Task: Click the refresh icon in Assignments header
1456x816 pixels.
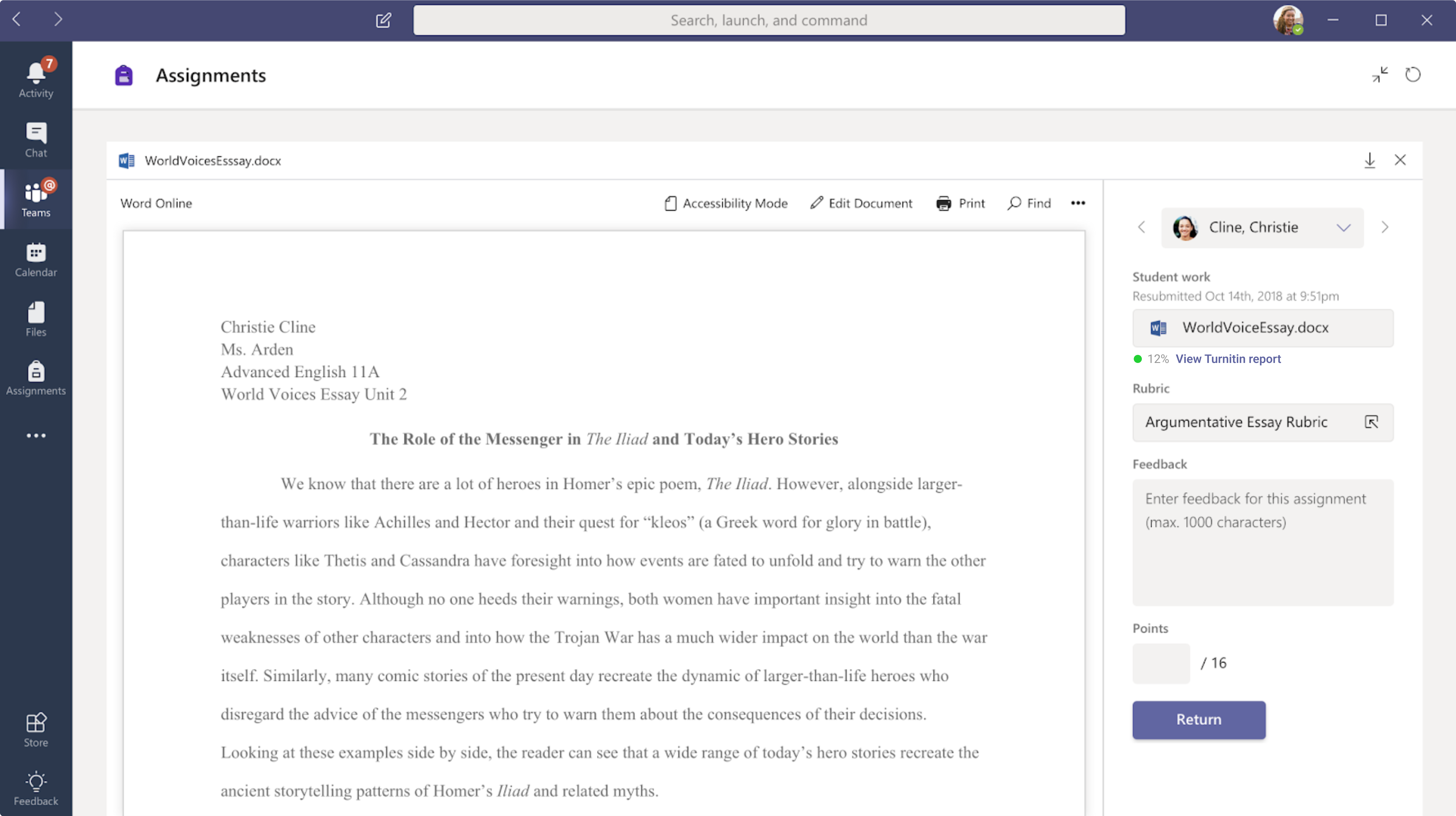Action: point(1412,75)
